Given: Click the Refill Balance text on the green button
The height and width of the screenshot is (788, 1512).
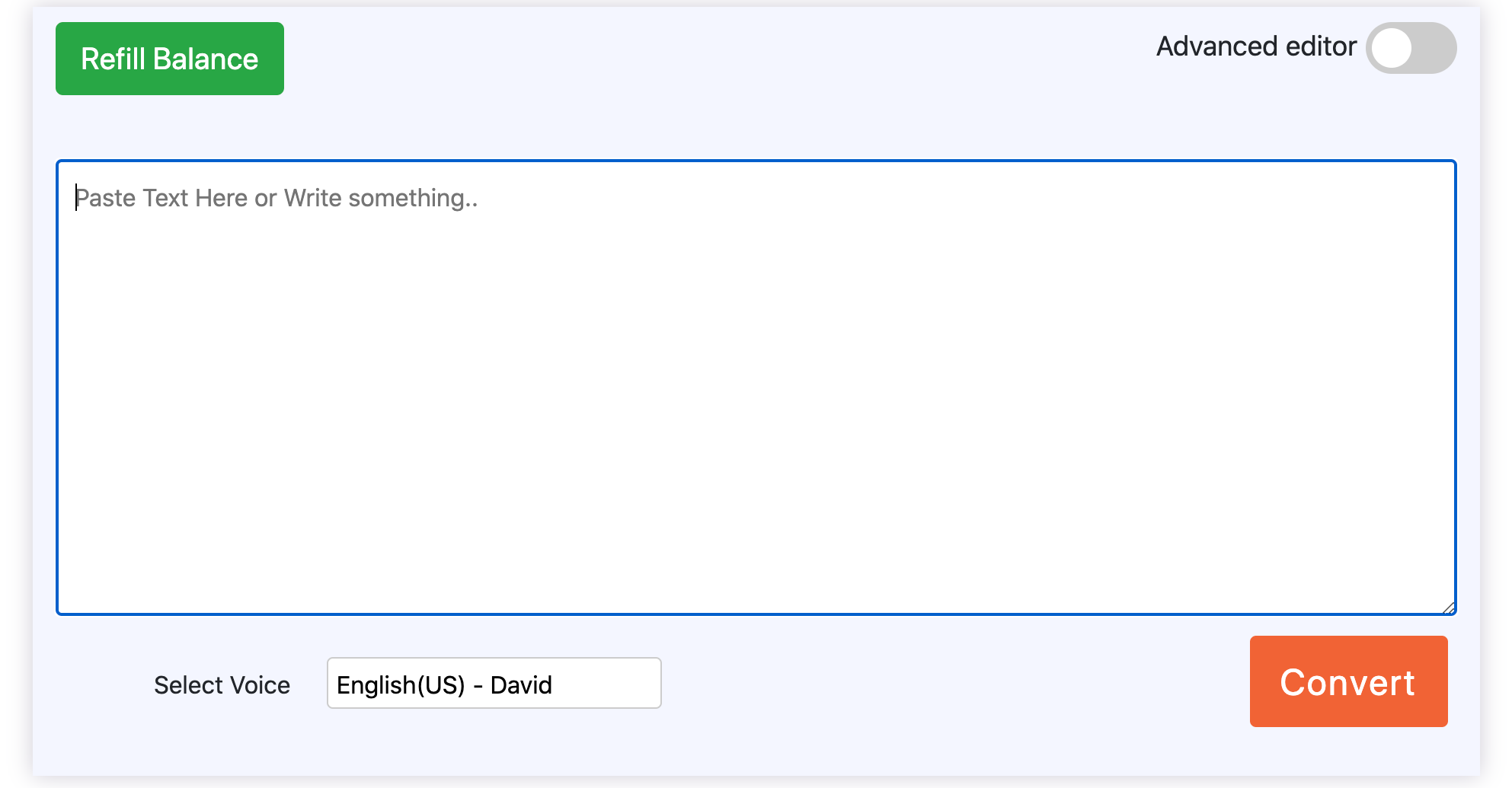Looking at the screenshot, I should click(x=169, y=59).
